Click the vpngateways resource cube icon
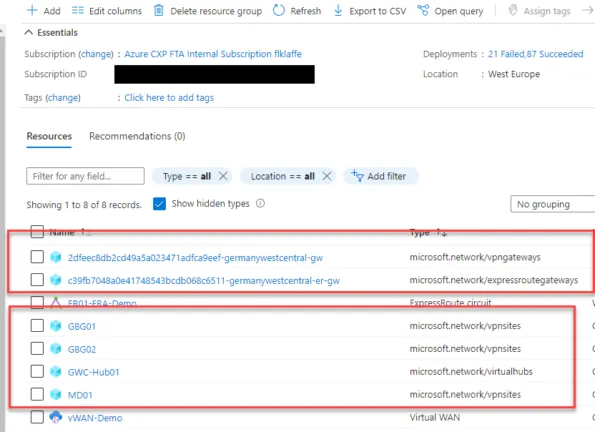This screenshot has height=432, width=595. pos(56,257)
